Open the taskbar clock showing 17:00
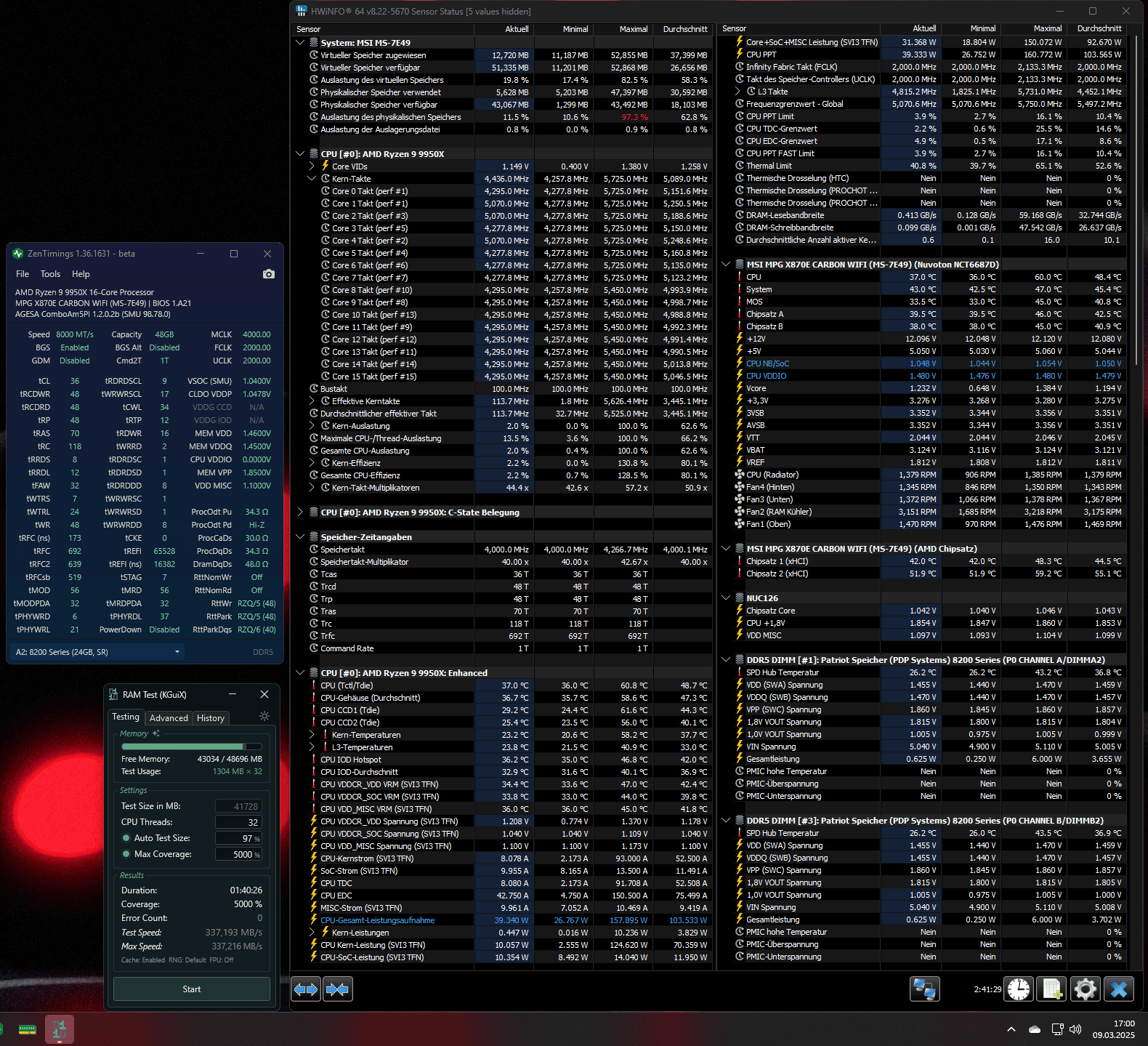This screenshot has height=1046, width=1148. click(1114, 1029)
